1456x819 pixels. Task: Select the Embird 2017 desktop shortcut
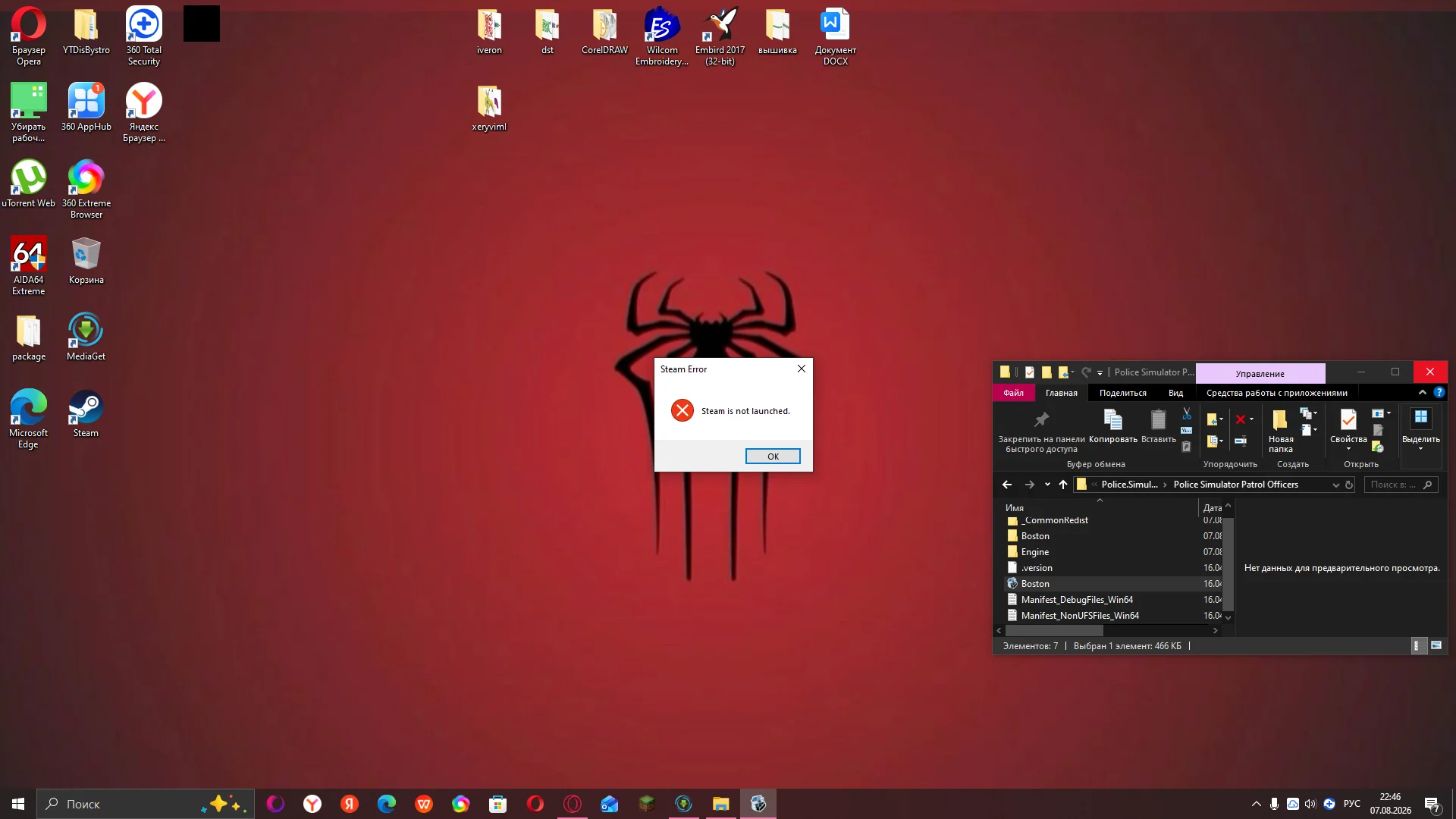click(720, 36)
